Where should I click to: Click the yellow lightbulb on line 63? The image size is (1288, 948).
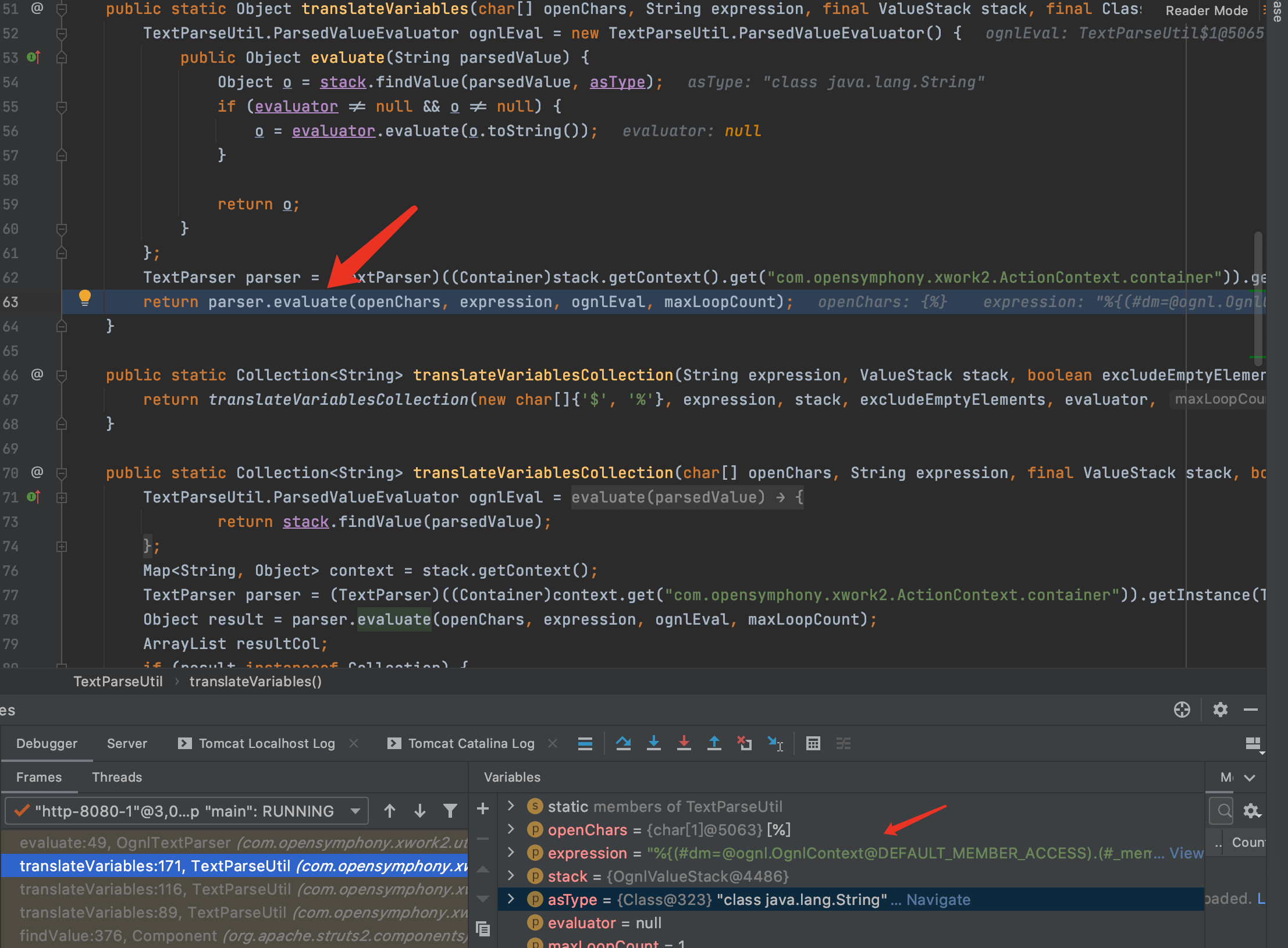[x=85, y=298]
